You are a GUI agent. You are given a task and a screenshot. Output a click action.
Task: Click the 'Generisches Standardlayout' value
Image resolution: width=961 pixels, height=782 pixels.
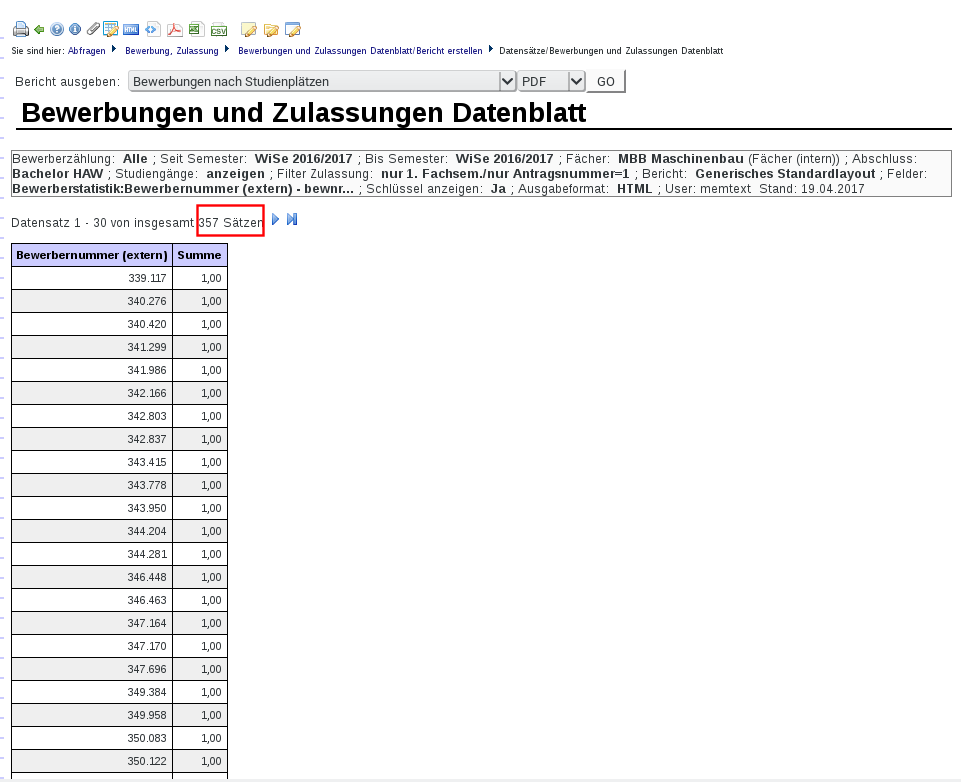coord(785,173)
